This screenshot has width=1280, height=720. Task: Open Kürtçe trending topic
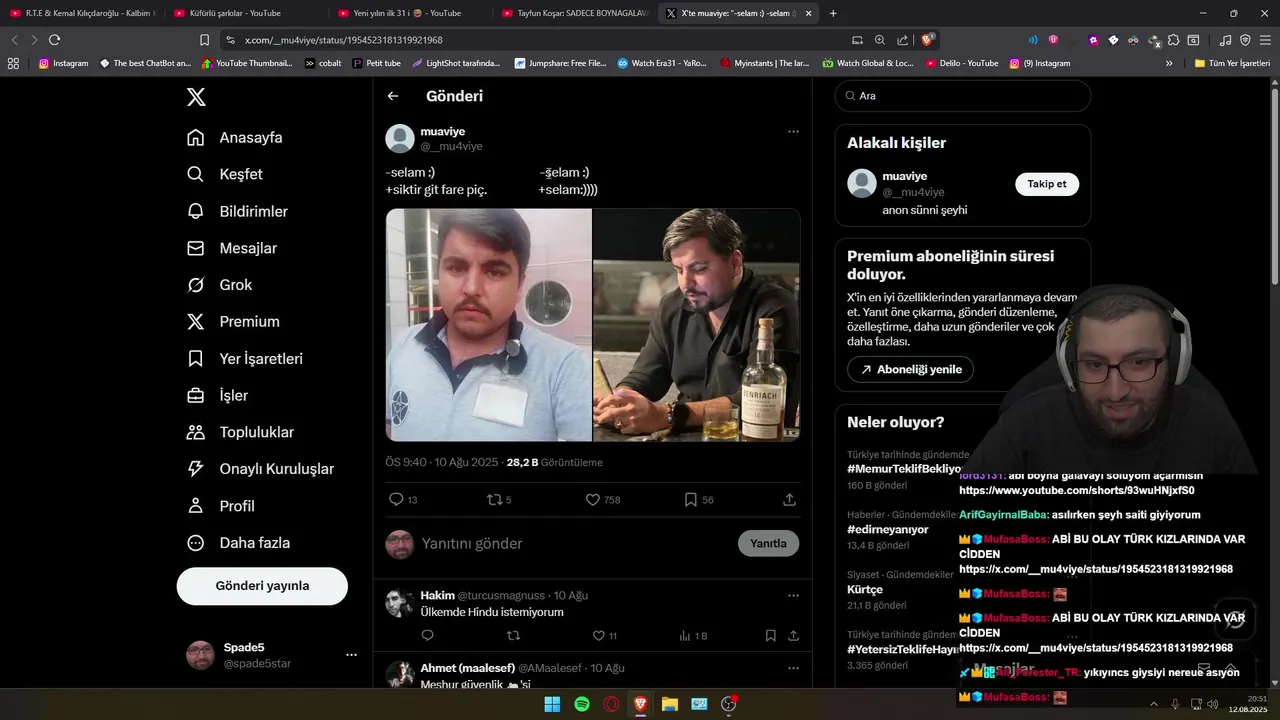point(865,590)
